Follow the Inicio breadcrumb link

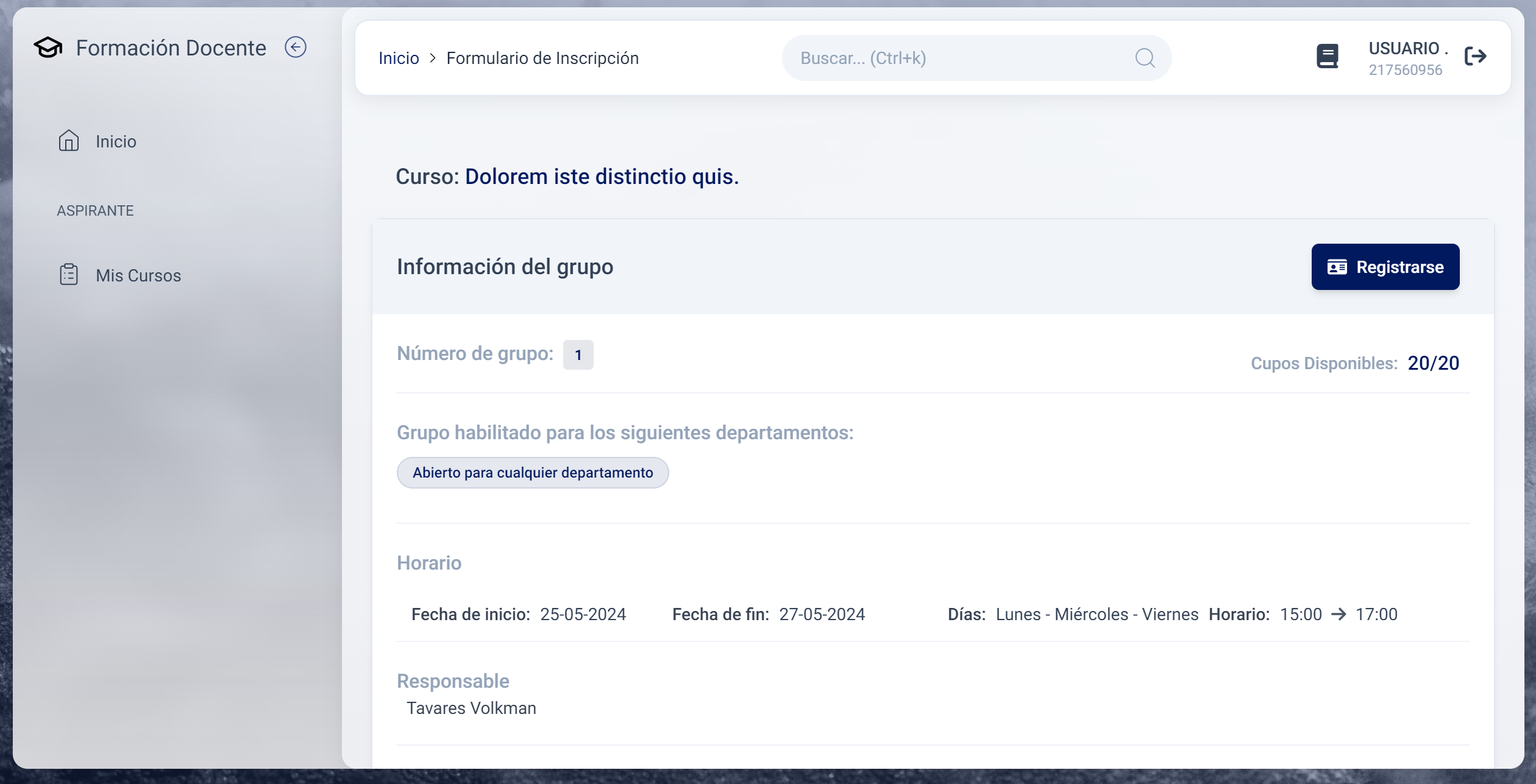point(399,58)
